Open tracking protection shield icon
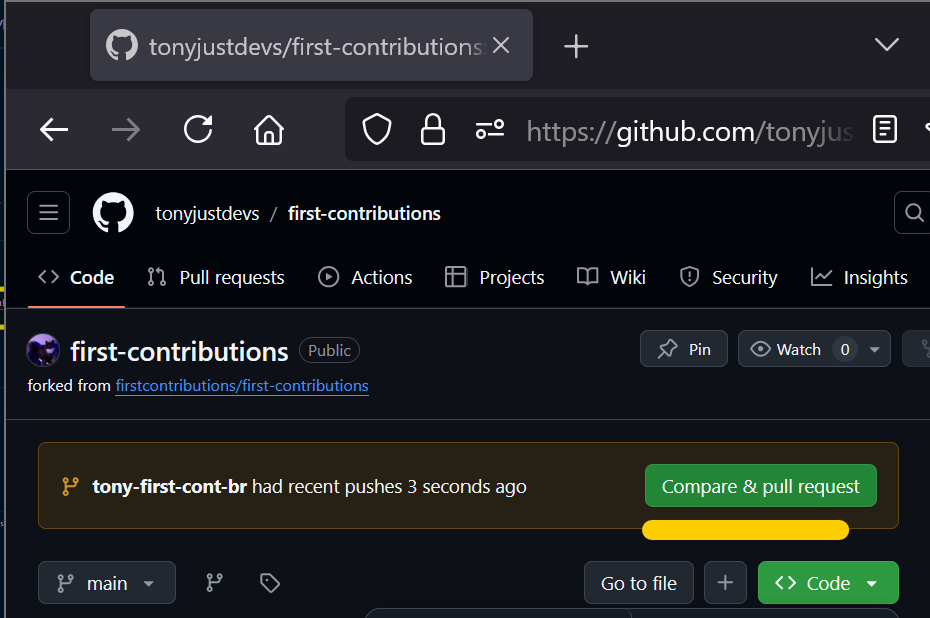Image resolution: width=930 pixels, height=618 pixels. click(x=377, y=129)
